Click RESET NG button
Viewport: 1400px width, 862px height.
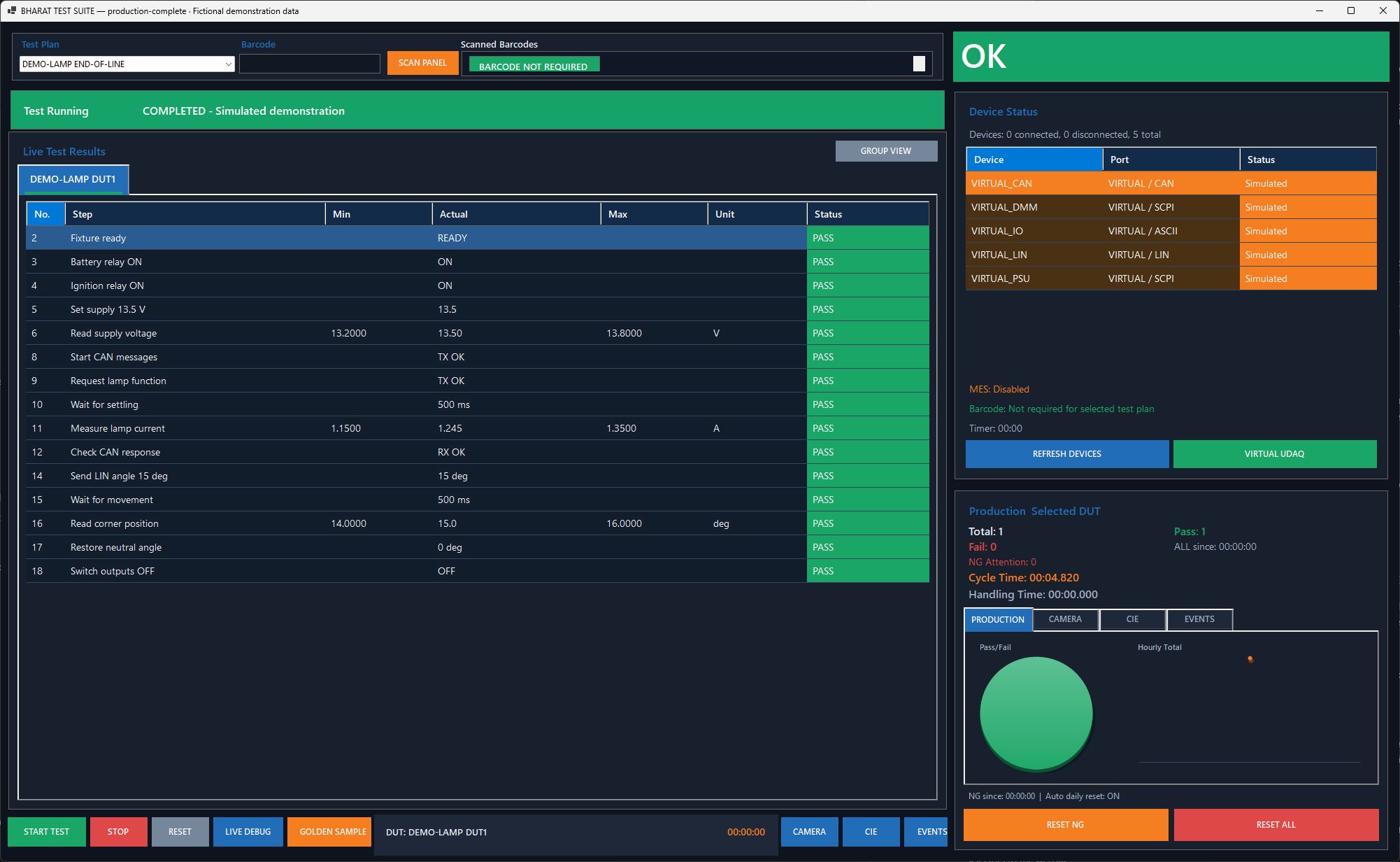coord(1066,825)
